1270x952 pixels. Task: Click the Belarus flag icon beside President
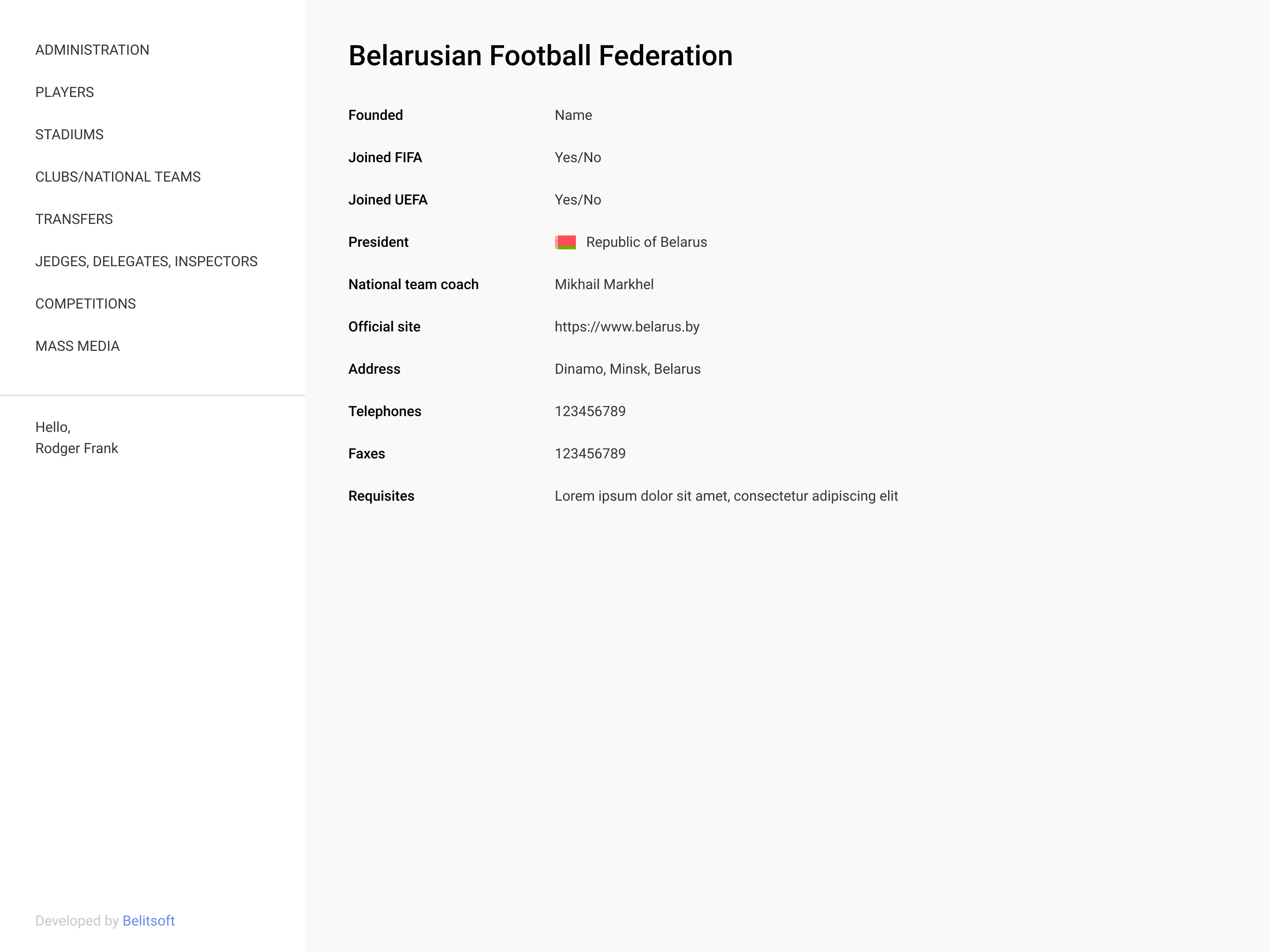click(x=565, y=242)
